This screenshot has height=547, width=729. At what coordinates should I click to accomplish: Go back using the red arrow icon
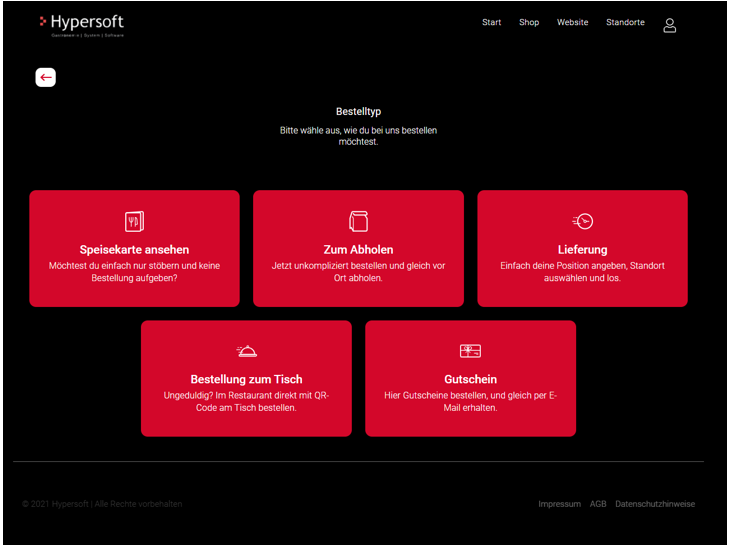click(x=46, y=78)
